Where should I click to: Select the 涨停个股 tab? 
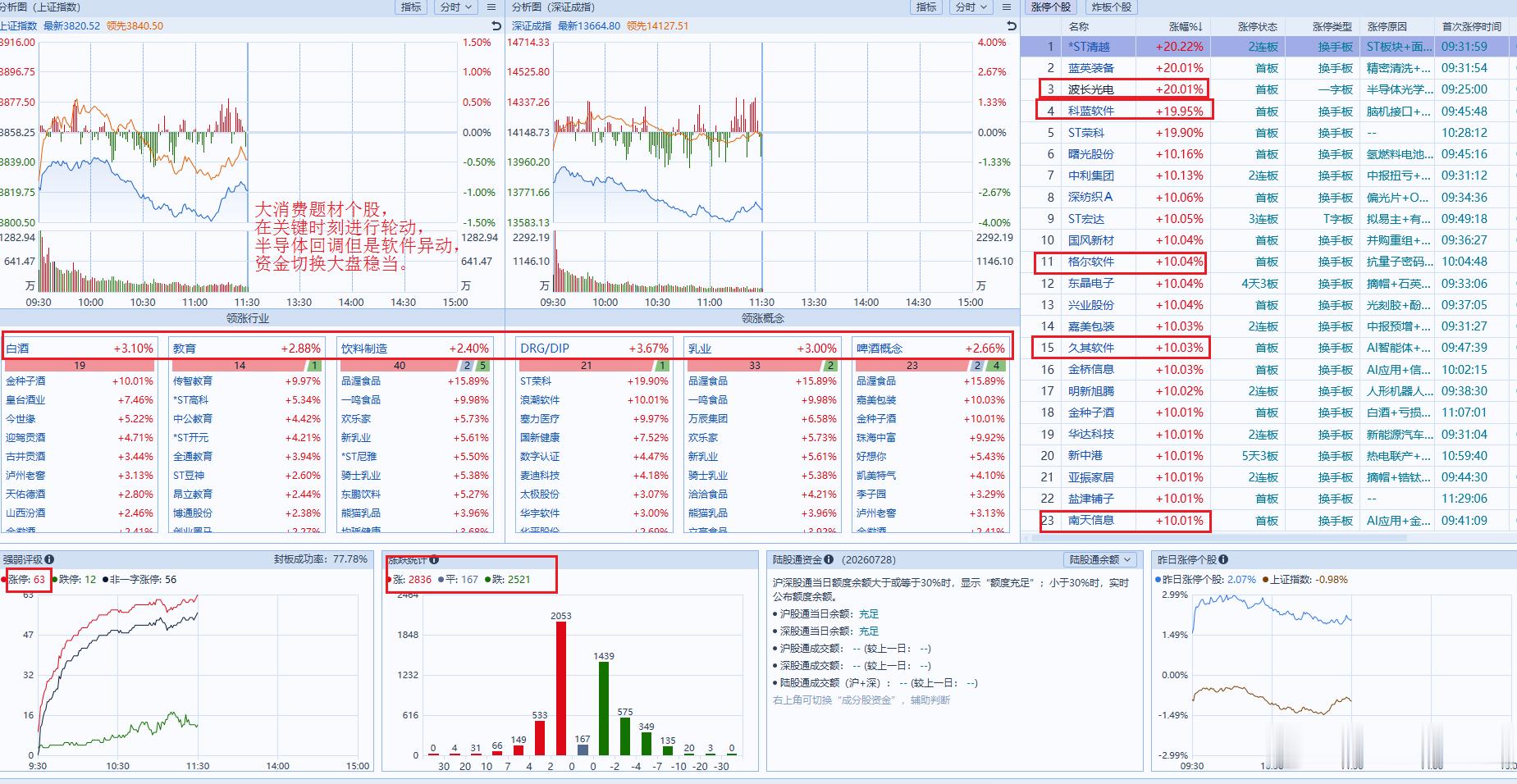1051,7
